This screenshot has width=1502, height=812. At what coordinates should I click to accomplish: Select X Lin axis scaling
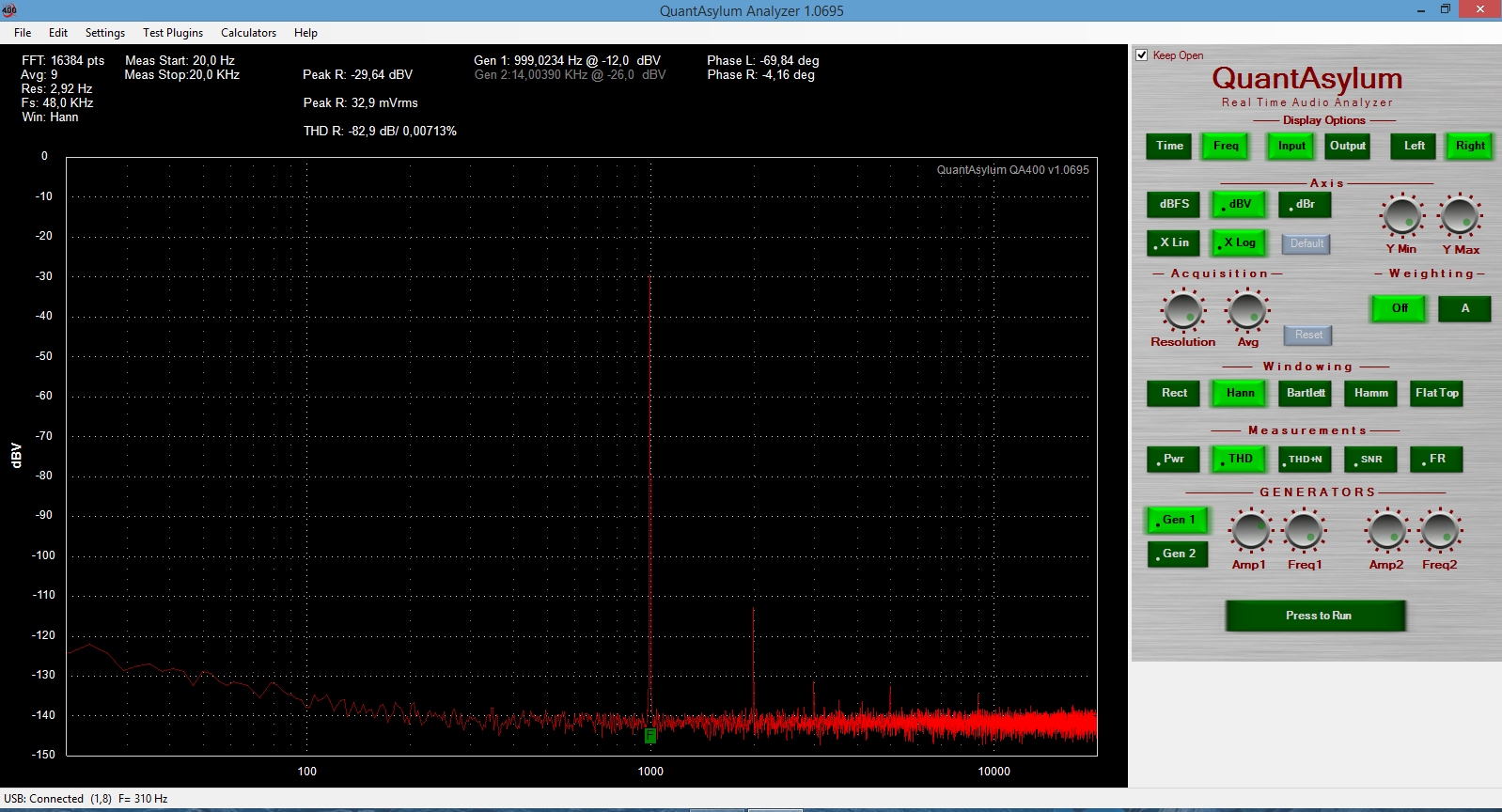pyautogui.click(x=1174, y=242)
